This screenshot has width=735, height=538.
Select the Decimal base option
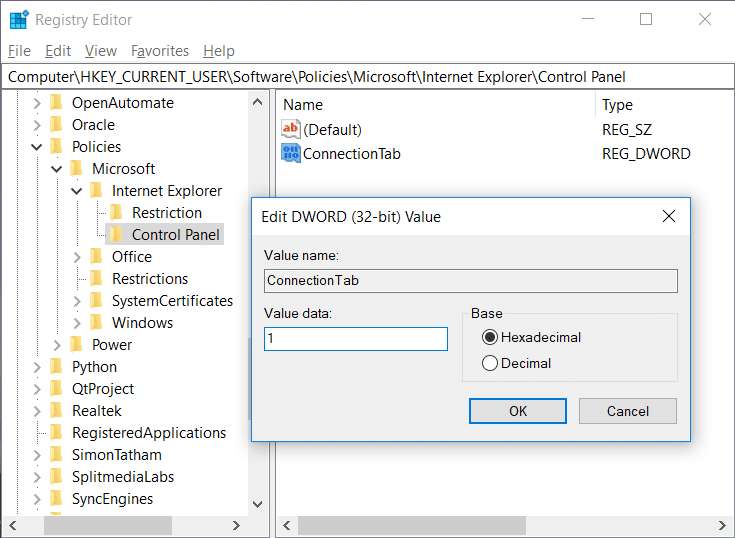pyautogui.click(x=490, y=363)
